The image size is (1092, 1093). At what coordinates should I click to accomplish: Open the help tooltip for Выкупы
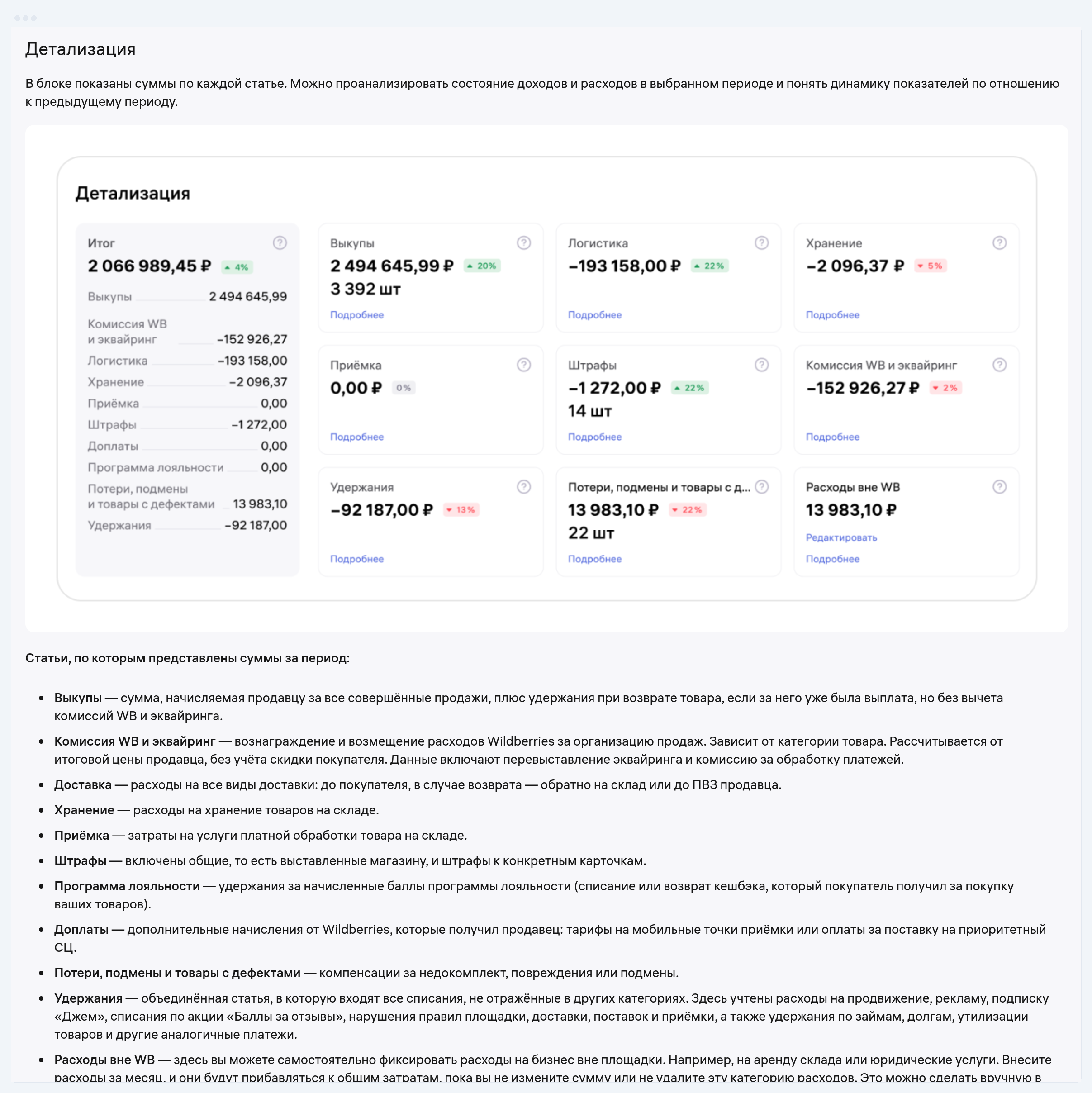[524, 242]
